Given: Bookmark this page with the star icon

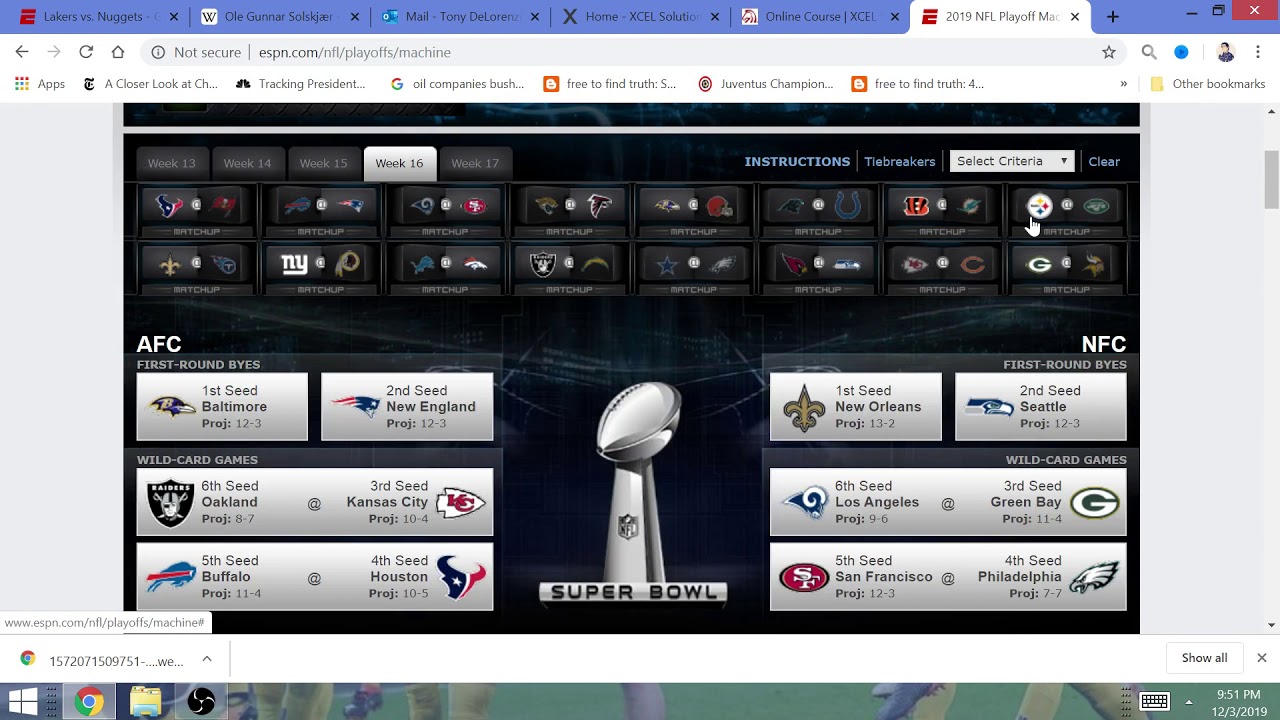Looking at the screenshot, I should [x=1108, y=52].
